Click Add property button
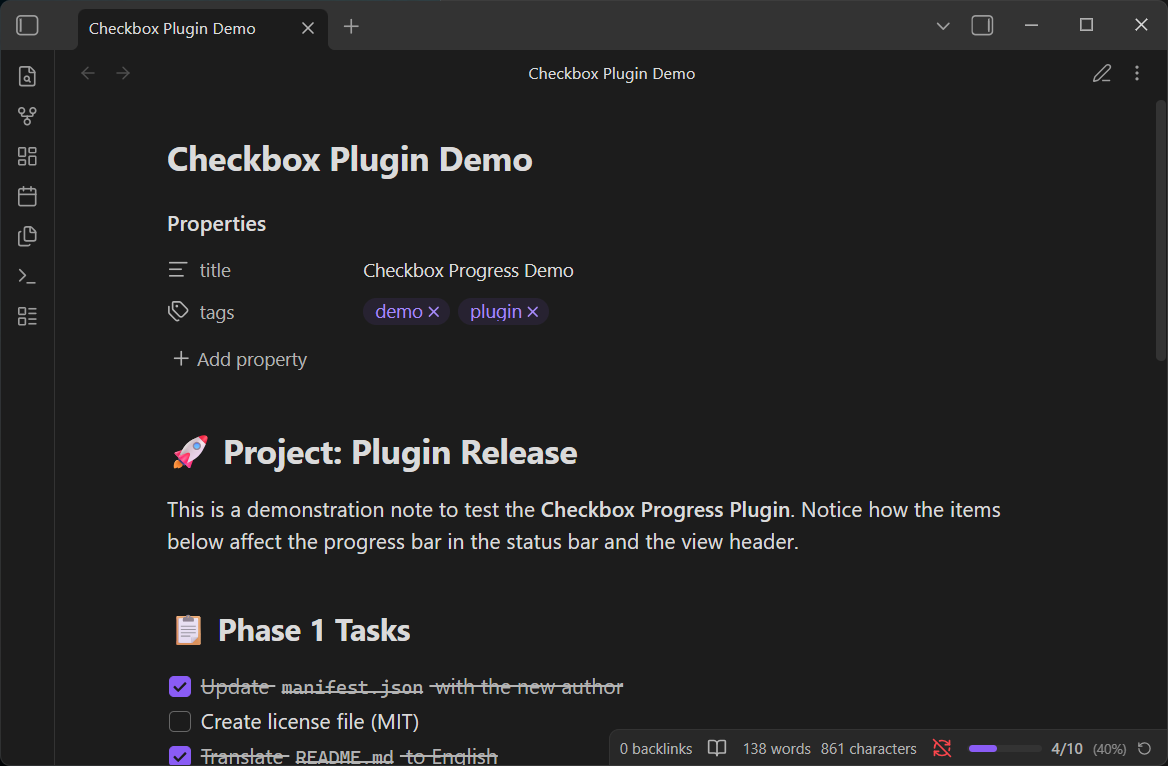 [240, 359]
